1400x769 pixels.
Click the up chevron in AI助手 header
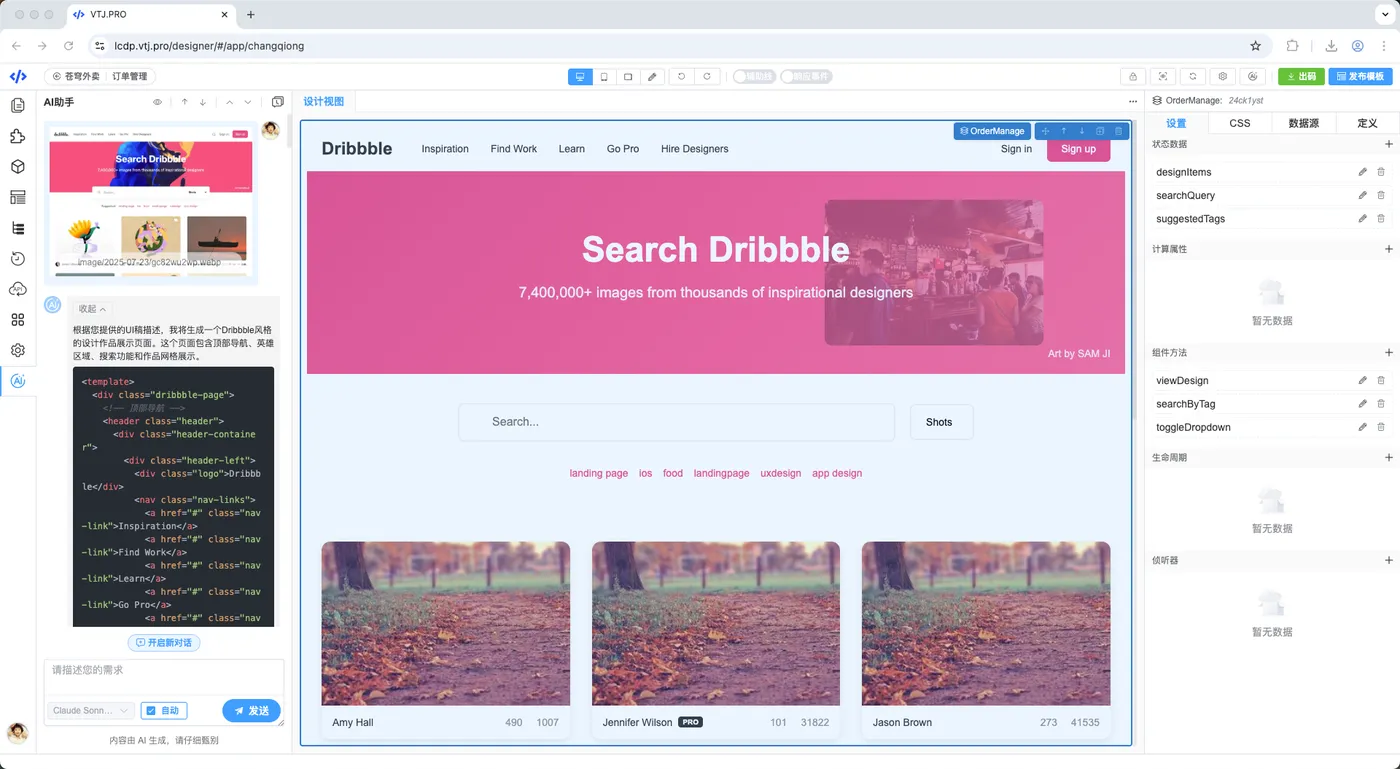(x=230, y=102)
